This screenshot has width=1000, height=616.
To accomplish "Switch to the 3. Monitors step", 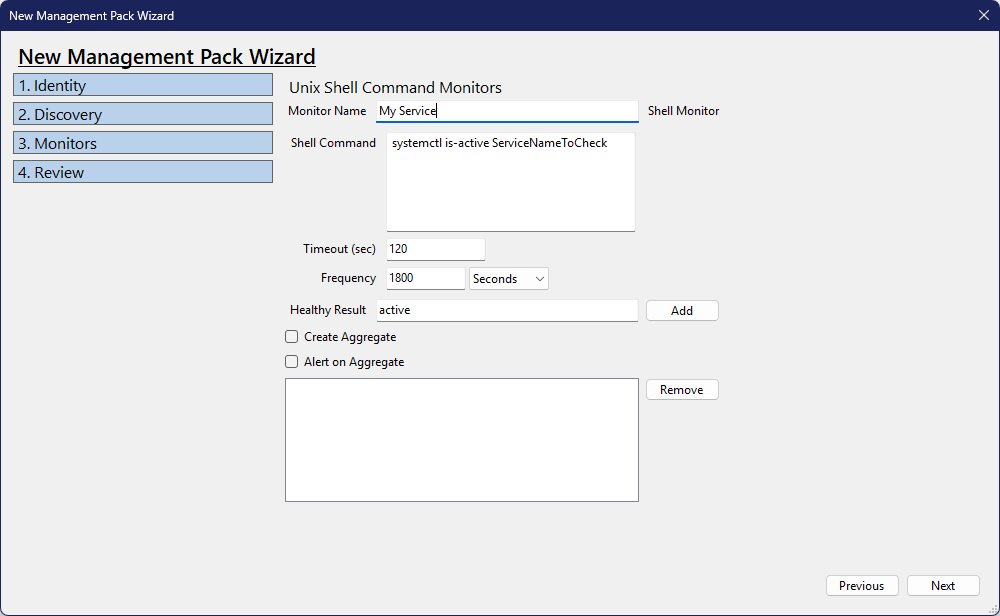I will click(x=143, y=143).
